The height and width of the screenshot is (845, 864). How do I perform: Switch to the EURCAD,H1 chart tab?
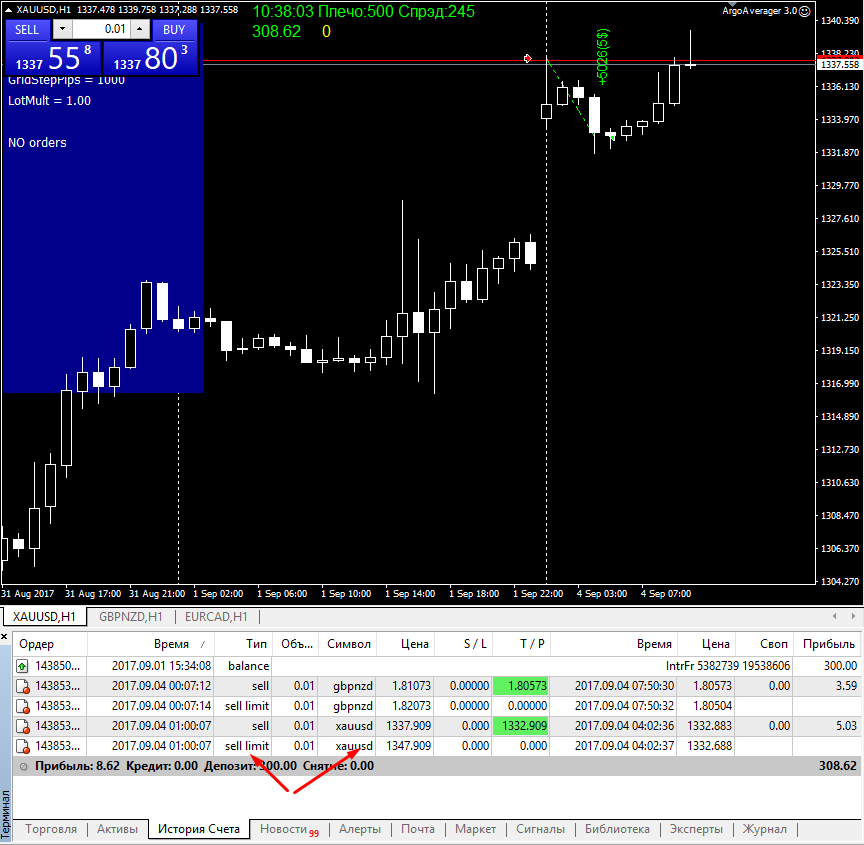point(216,616)
